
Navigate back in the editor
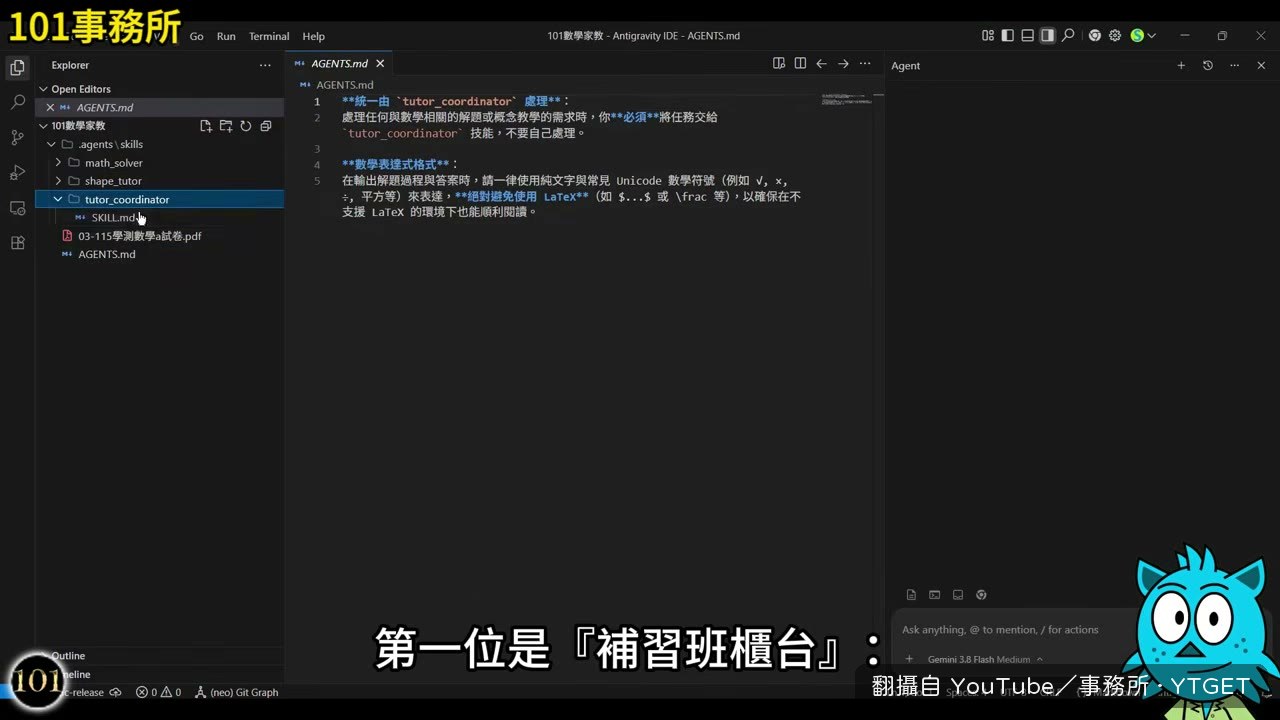(821, 64)
